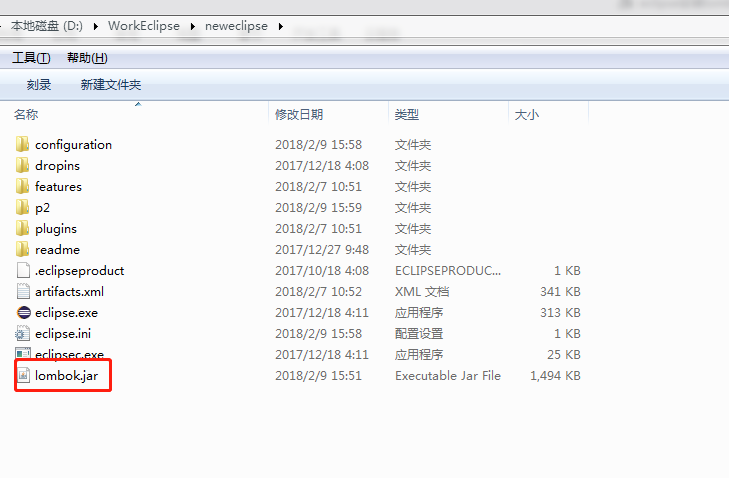Select the file name lombok.jar
Viewport: 729px width, 478px height.
pos(66,375)
